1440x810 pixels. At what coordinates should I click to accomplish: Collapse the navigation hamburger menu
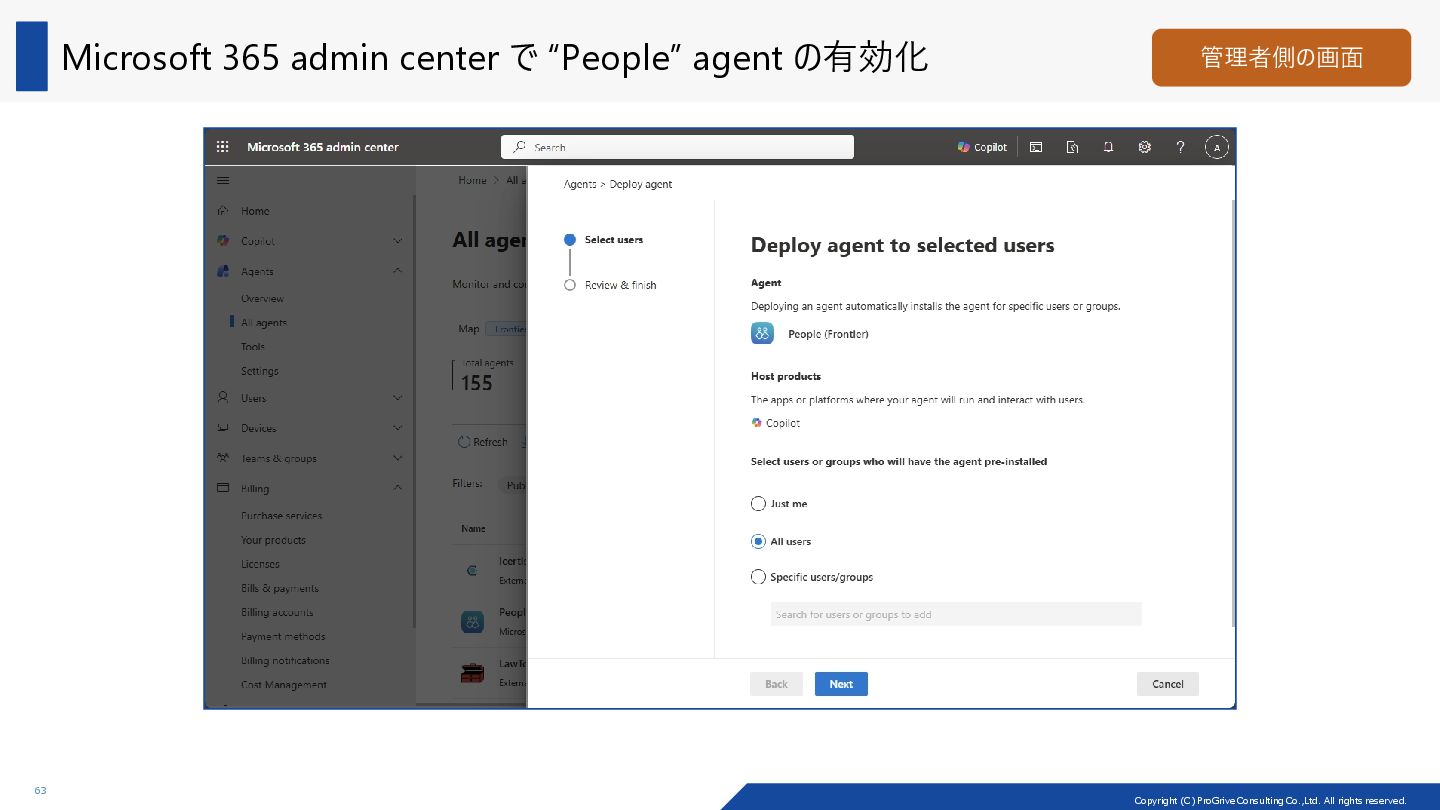[223, 181]
